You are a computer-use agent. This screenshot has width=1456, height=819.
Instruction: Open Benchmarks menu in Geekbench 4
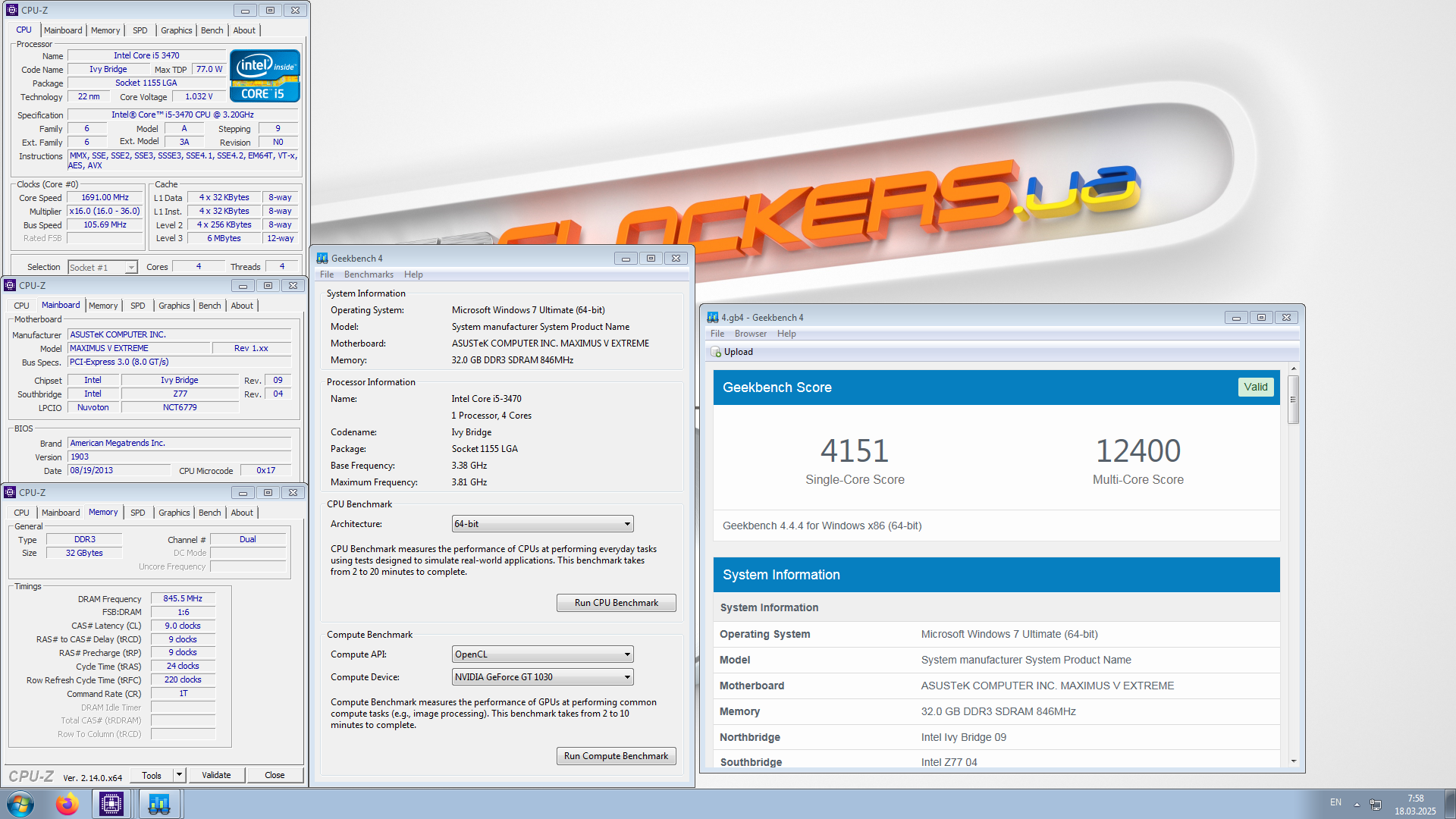point(369,275)
